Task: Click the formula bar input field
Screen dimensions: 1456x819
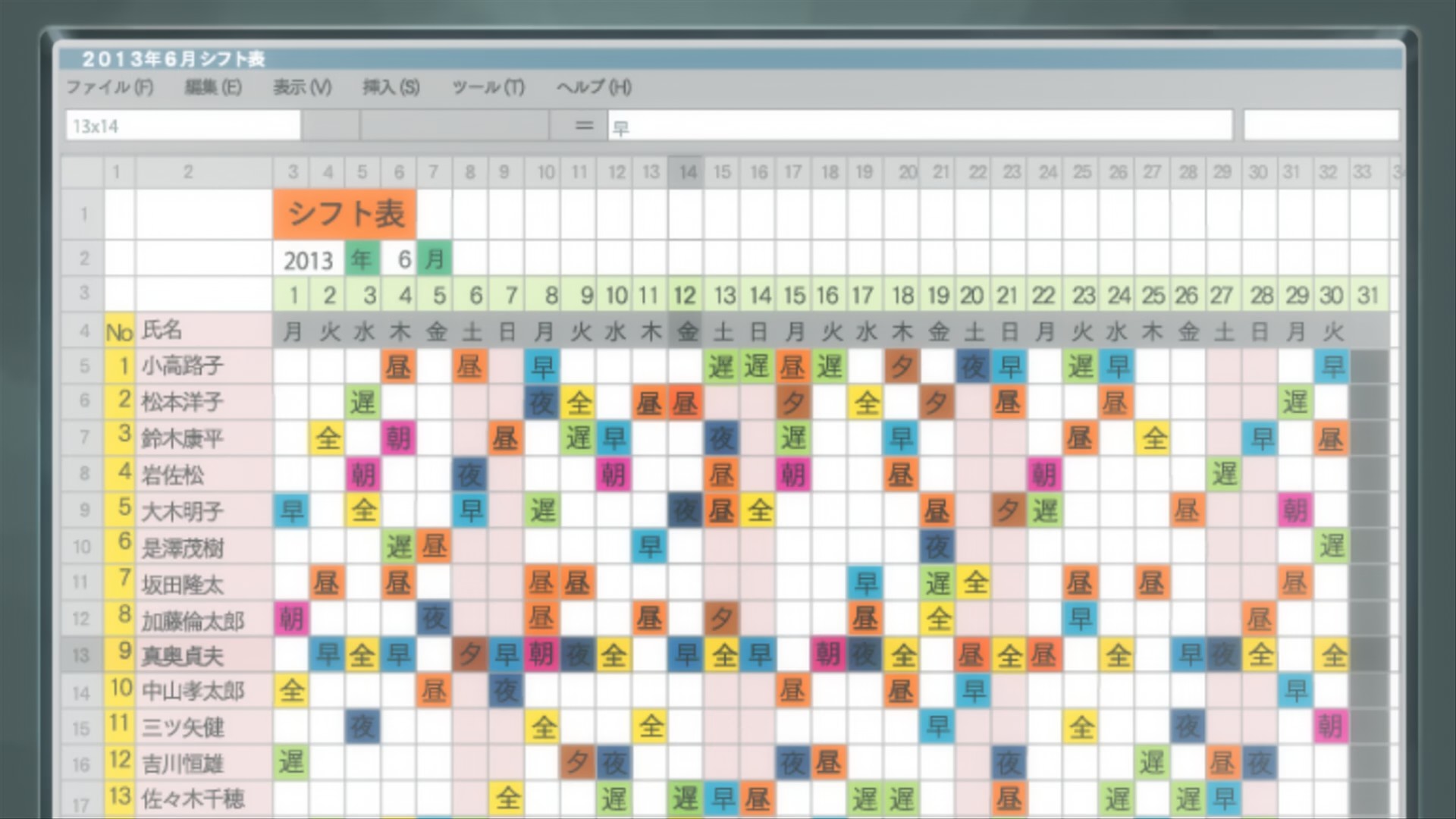Action: coord(919,126)
